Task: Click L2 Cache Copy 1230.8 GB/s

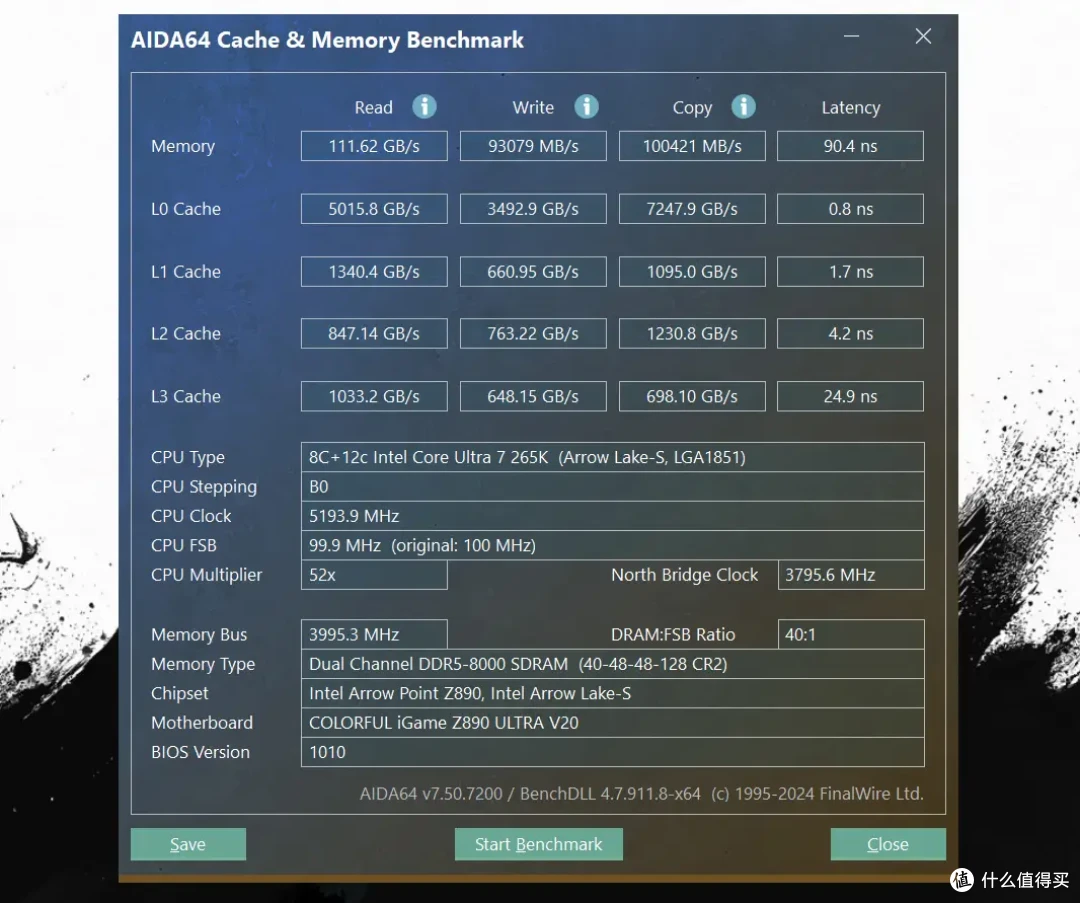Action: click(692, 333)
